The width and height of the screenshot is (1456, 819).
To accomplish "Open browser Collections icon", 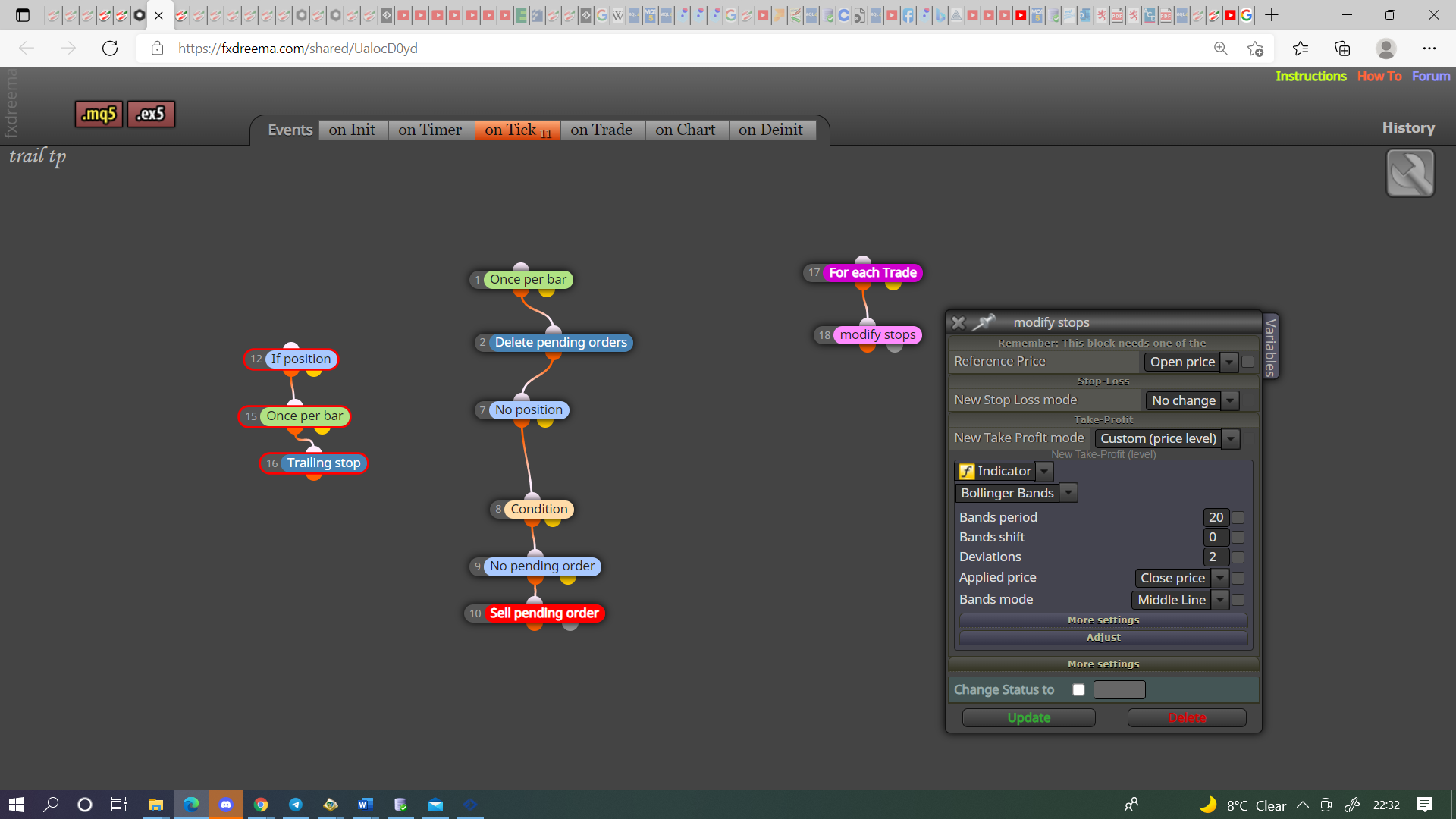I will [1342, 49].
